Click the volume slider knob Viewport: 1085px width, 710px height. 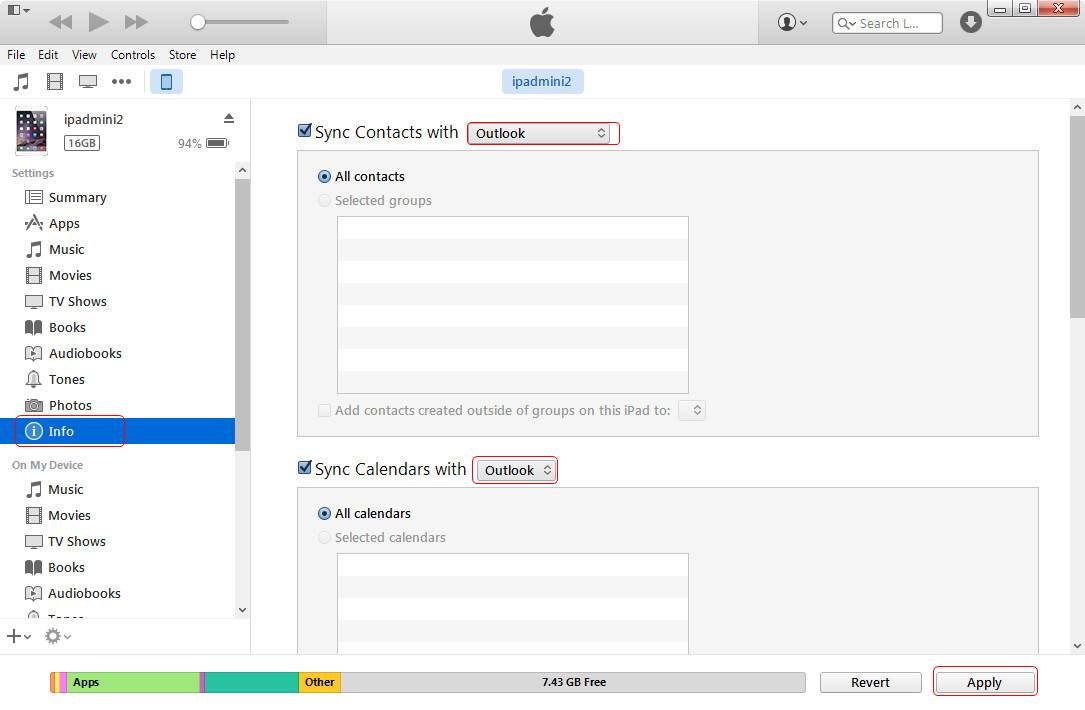coord(198,22)
